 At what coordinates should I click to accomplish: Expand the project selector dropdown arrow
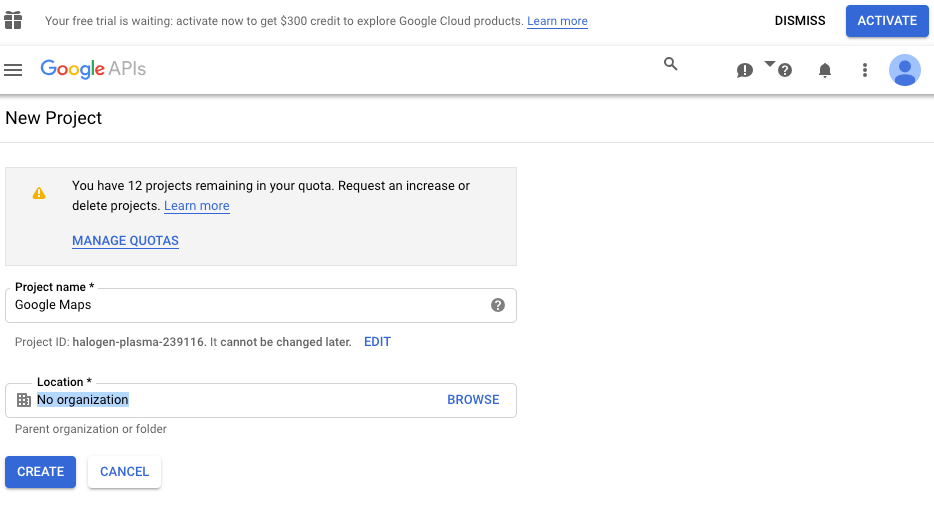(x=769, y=63)
